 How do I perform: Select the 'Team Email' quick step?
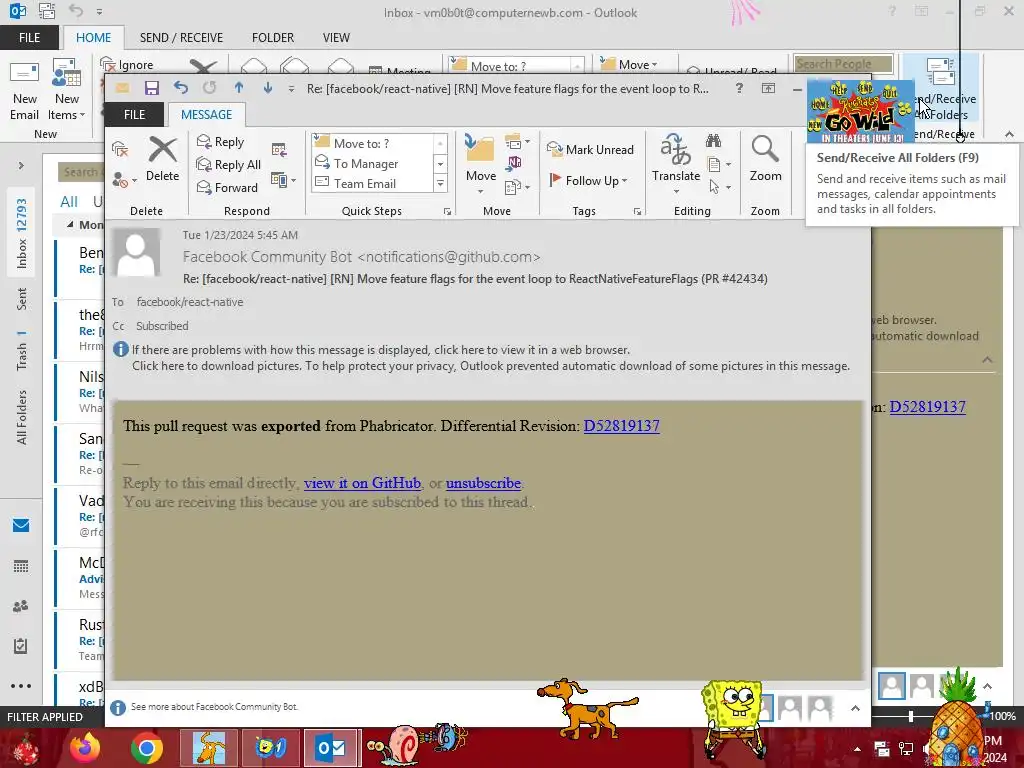click(372, 184)
